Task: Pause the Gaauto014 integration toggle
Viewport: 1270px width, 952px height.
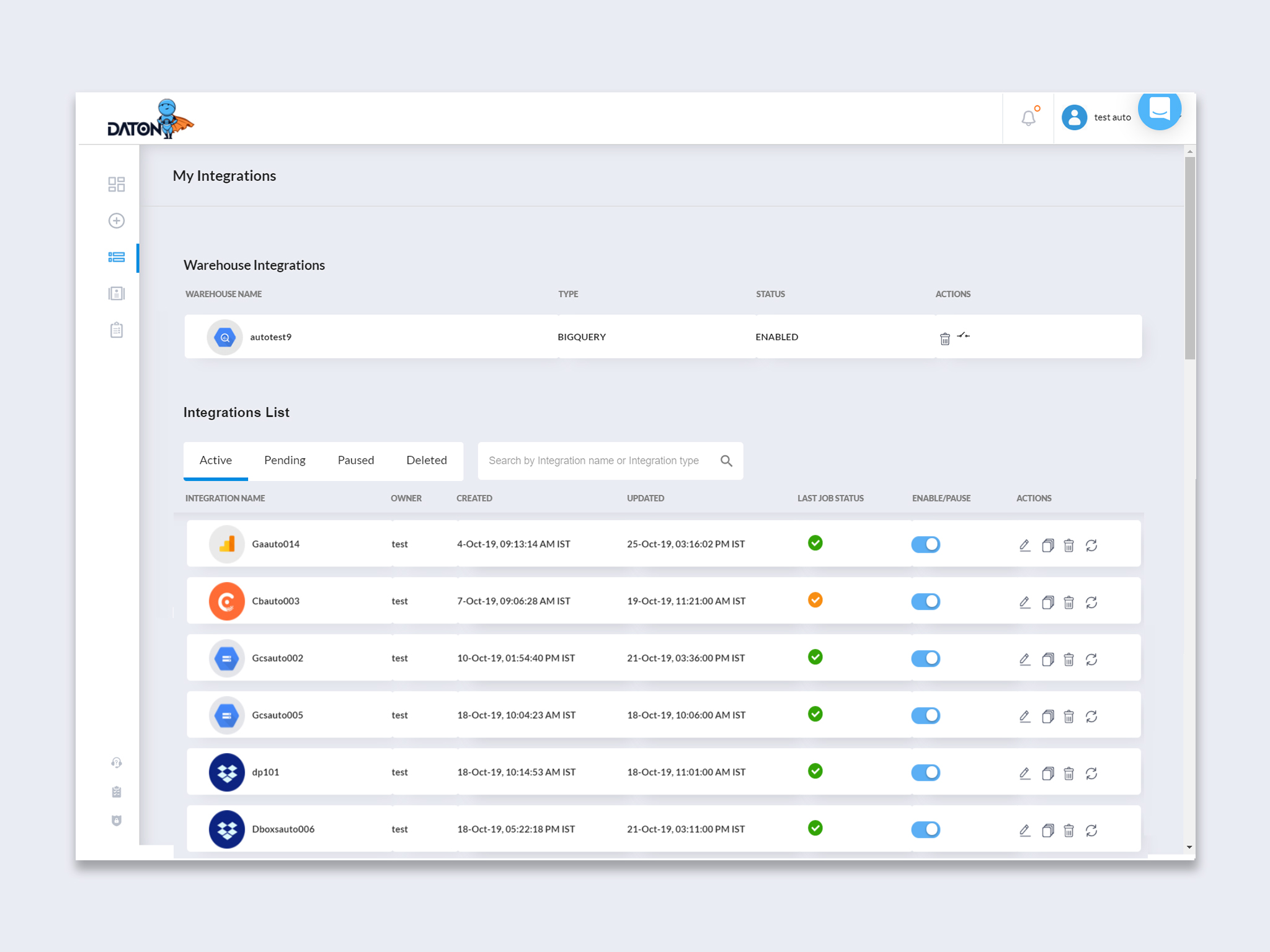Action: coord(925,545)
